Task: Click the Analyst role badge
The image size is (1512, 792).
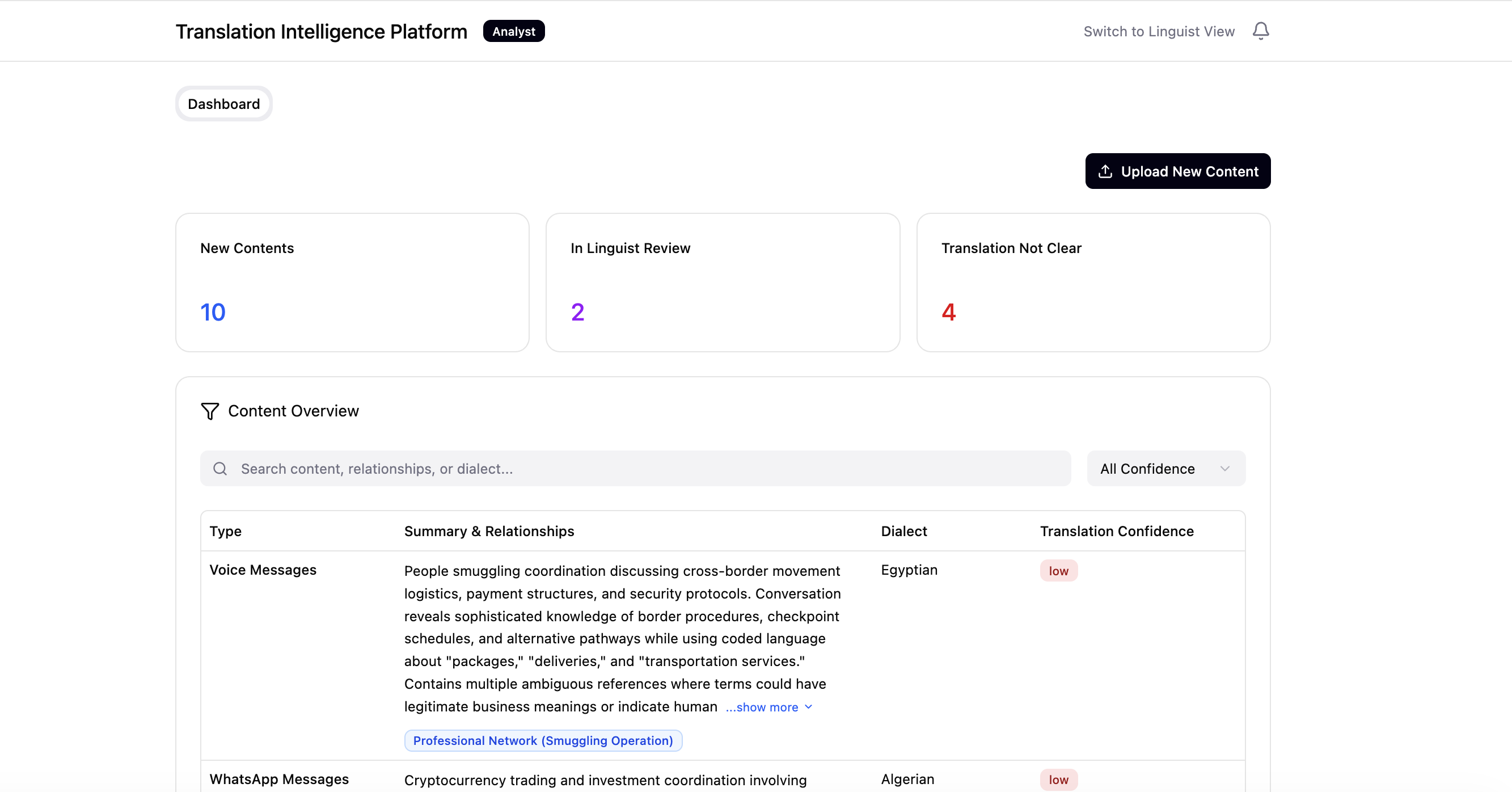Action: point(514,32)
